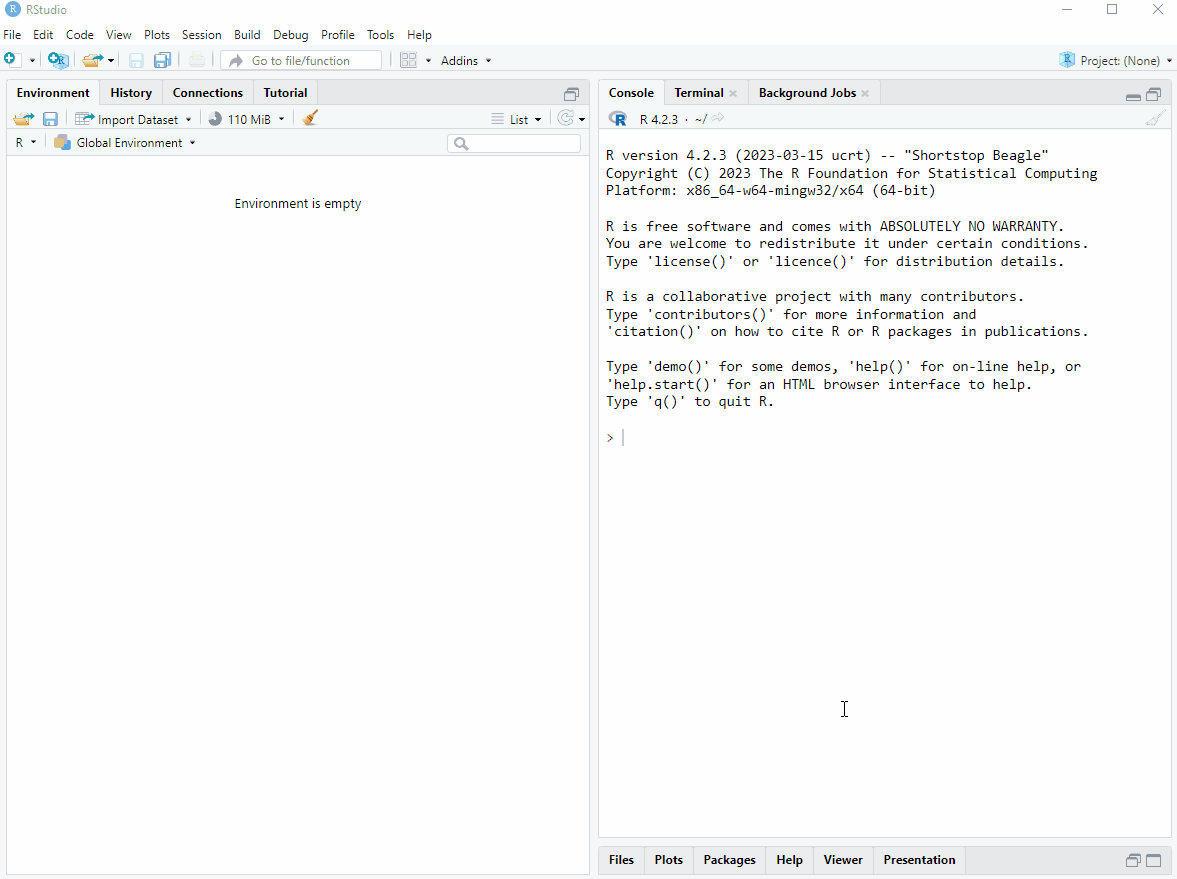Click the view current directory arrow icon
1177x879 pixels.
pos(718,119)
